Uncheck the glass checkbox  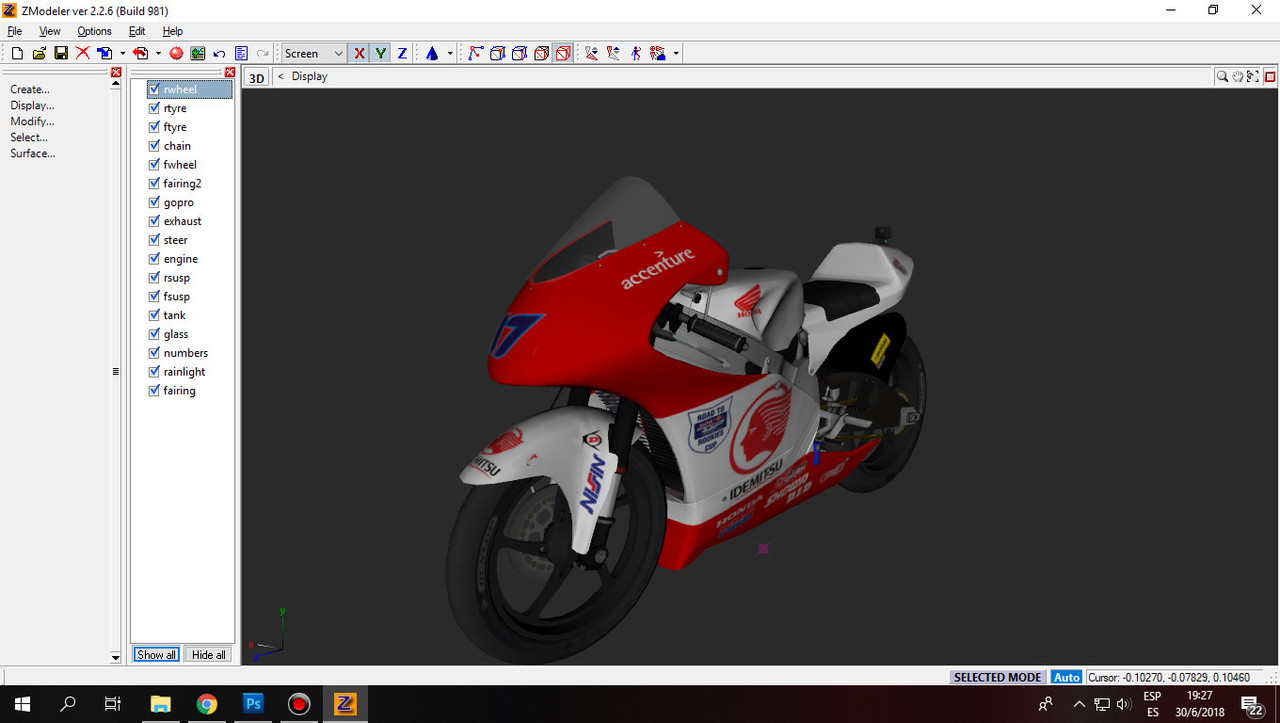point(154,334)
